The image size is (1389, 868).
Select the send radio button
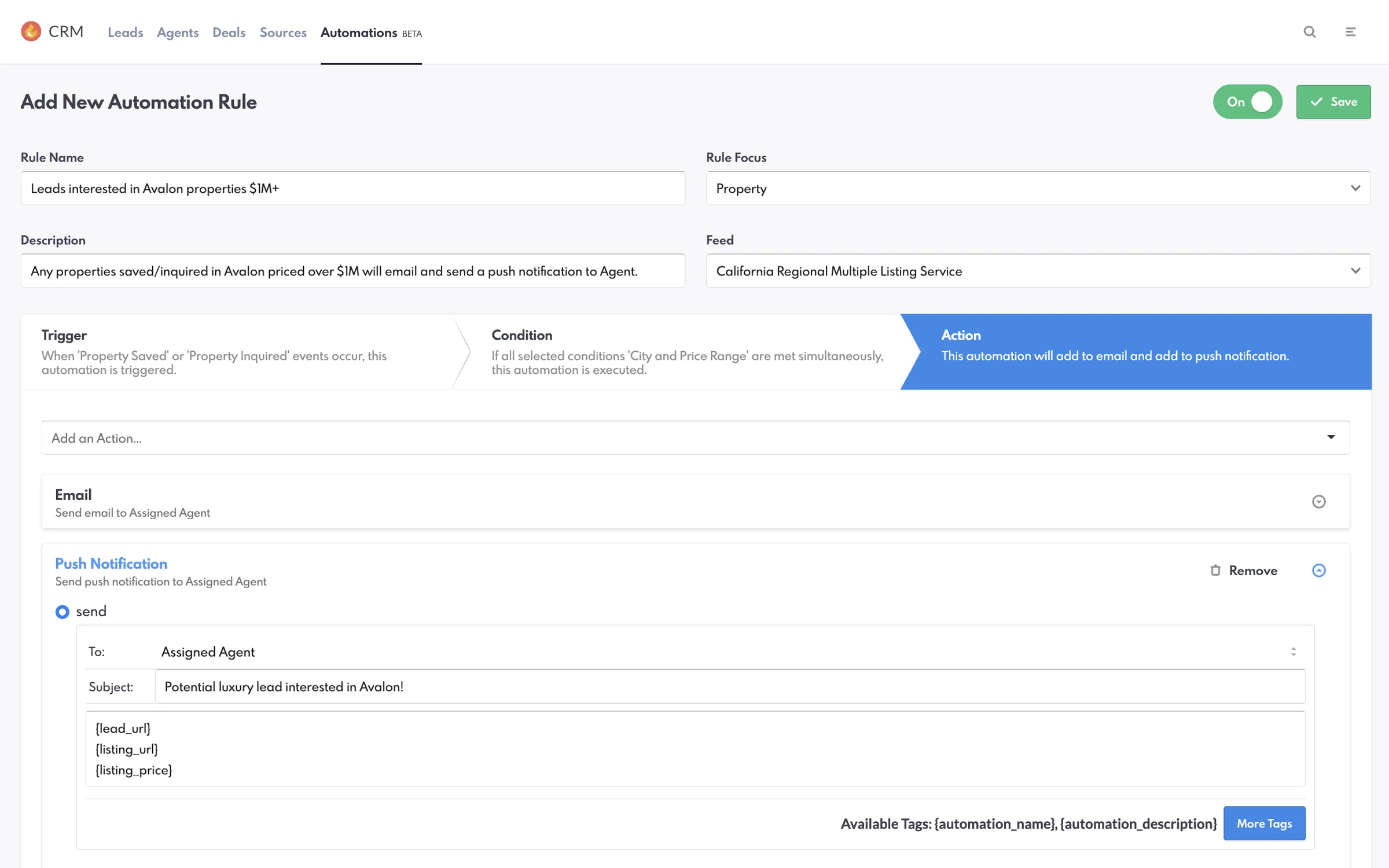62,612
